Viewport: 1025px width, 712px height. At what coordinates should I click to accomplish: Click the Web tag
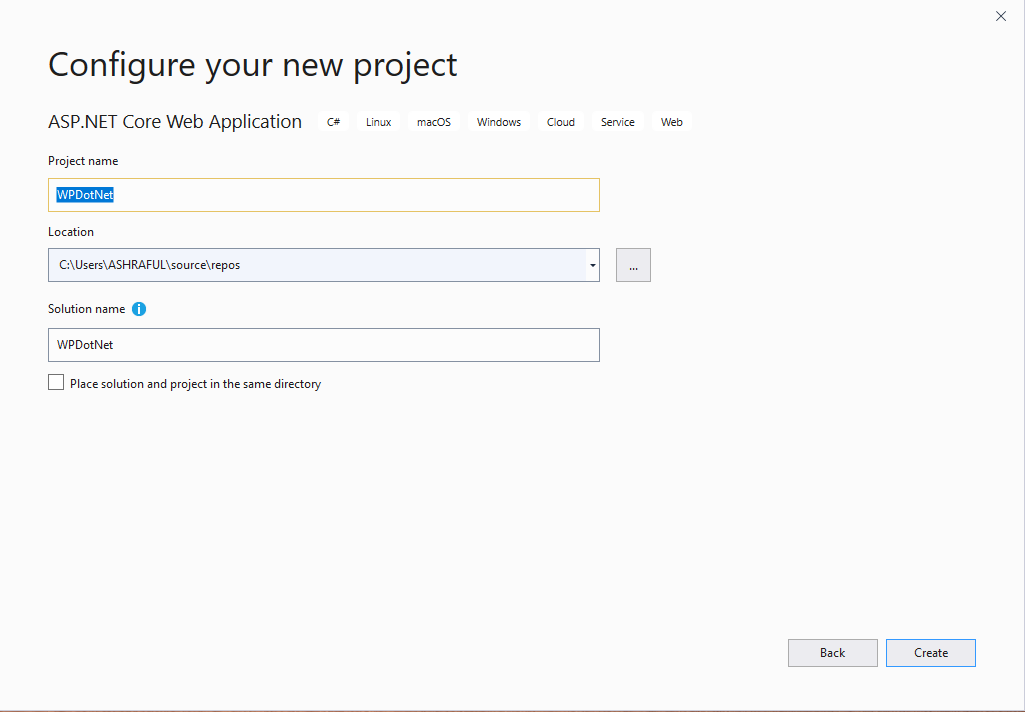[672, 122]
